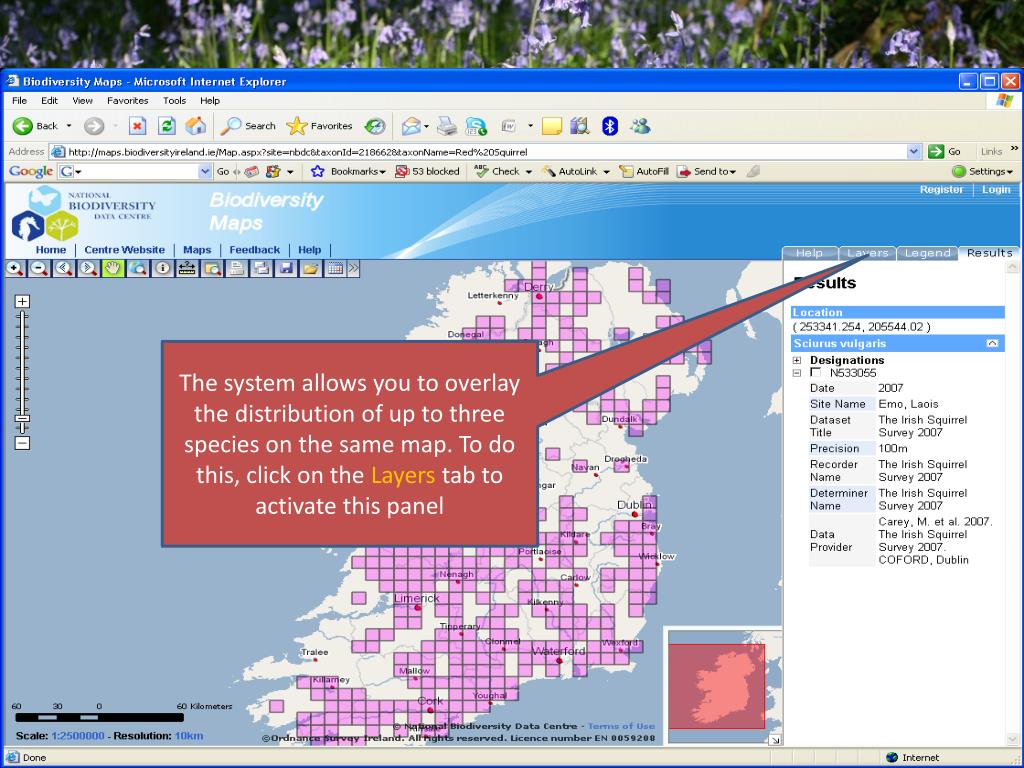Click the Feedback navigation link

(255, 249)
